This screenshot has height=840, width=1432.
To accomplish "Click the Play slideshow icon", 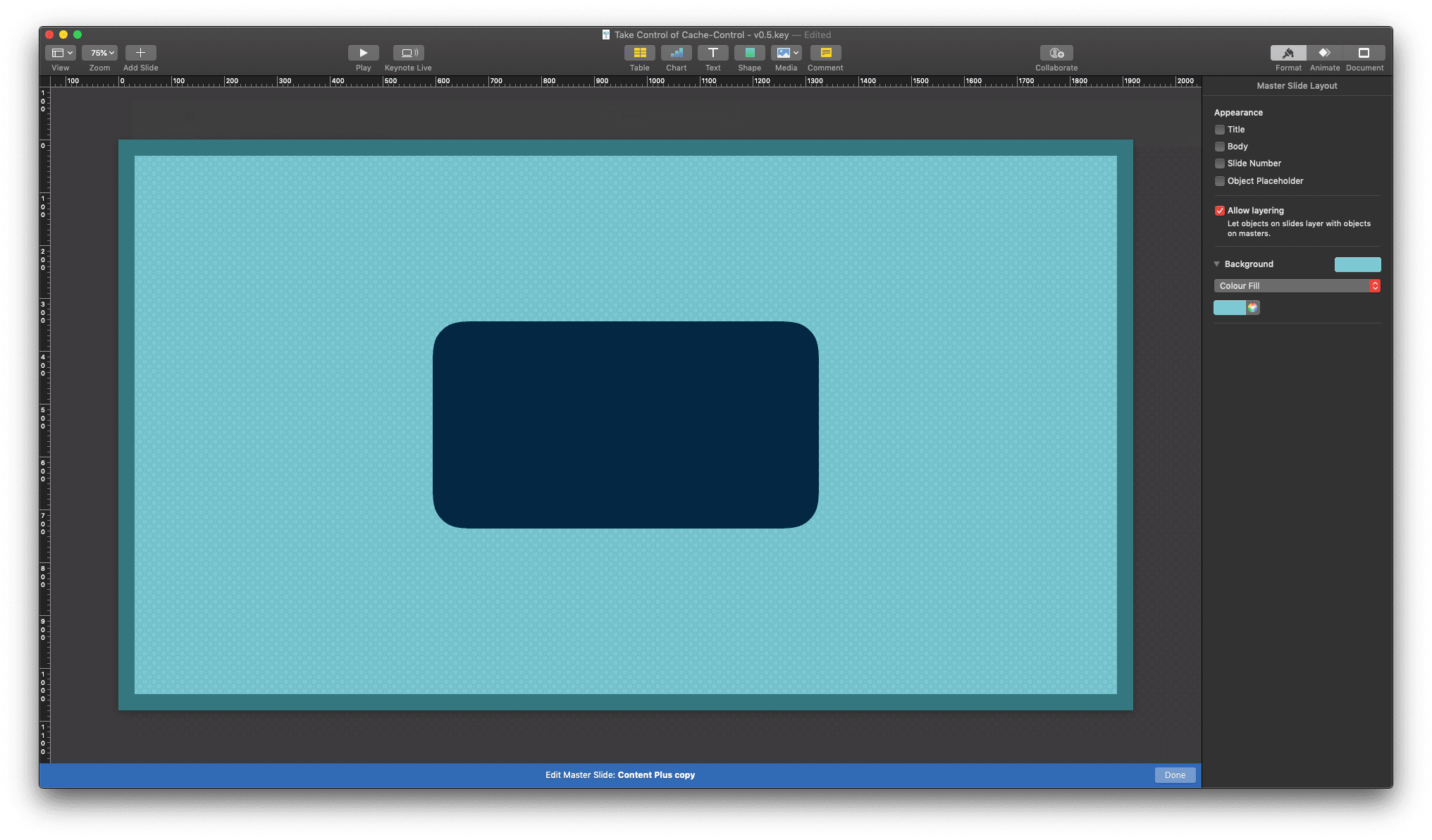I will click(363, 53).
